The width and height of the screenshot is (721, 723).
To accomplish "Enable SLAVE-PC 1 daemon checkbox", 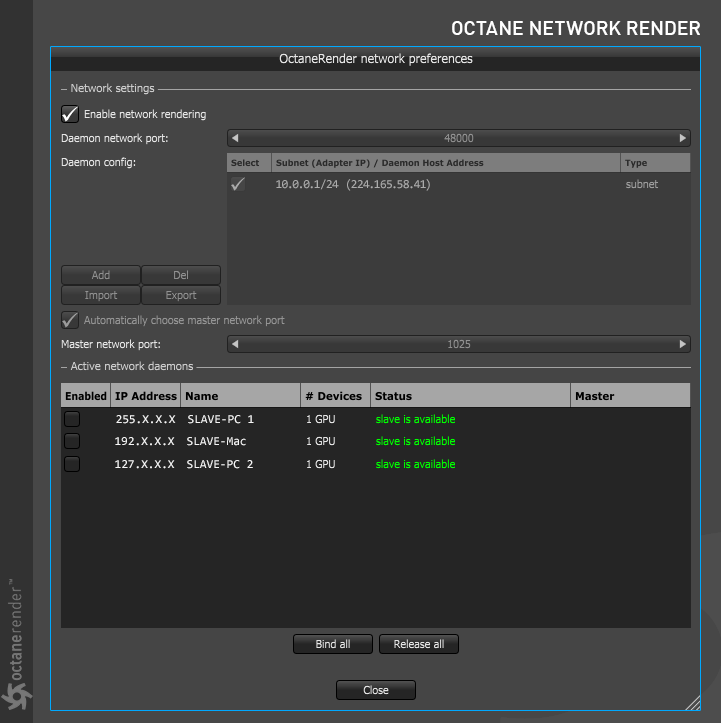I will [72, 419].
